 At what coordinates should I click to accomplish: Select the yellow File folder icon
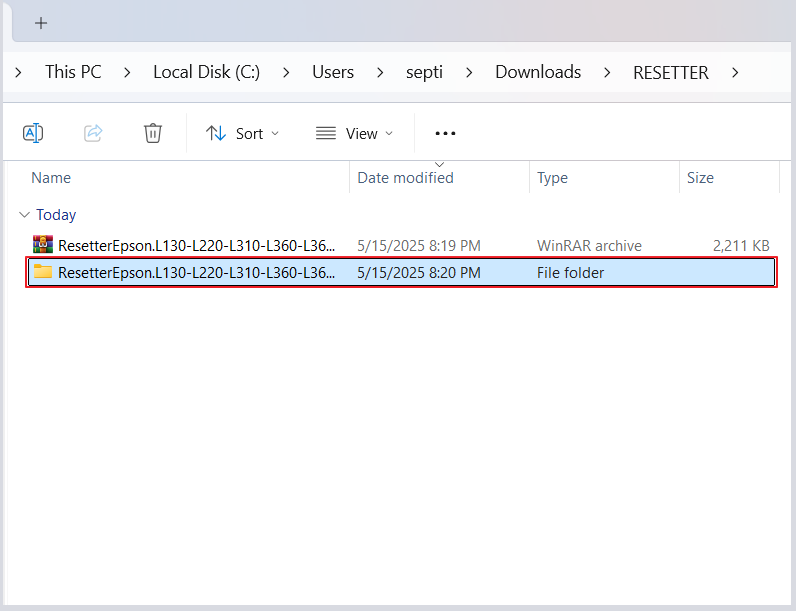tap(43, 271)
